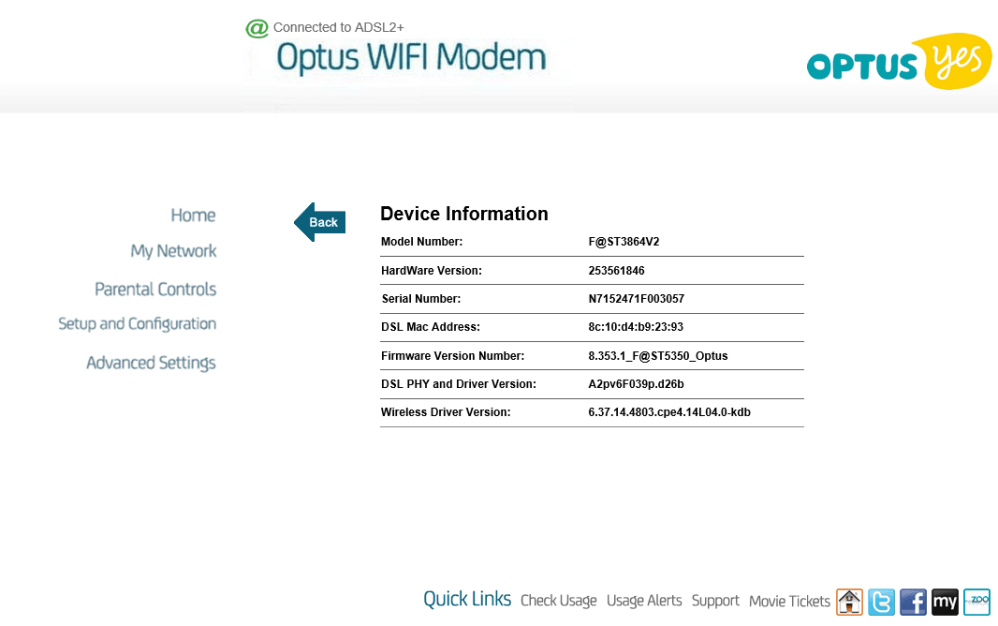Click the Zoo icon in footer

pos(976,602)
